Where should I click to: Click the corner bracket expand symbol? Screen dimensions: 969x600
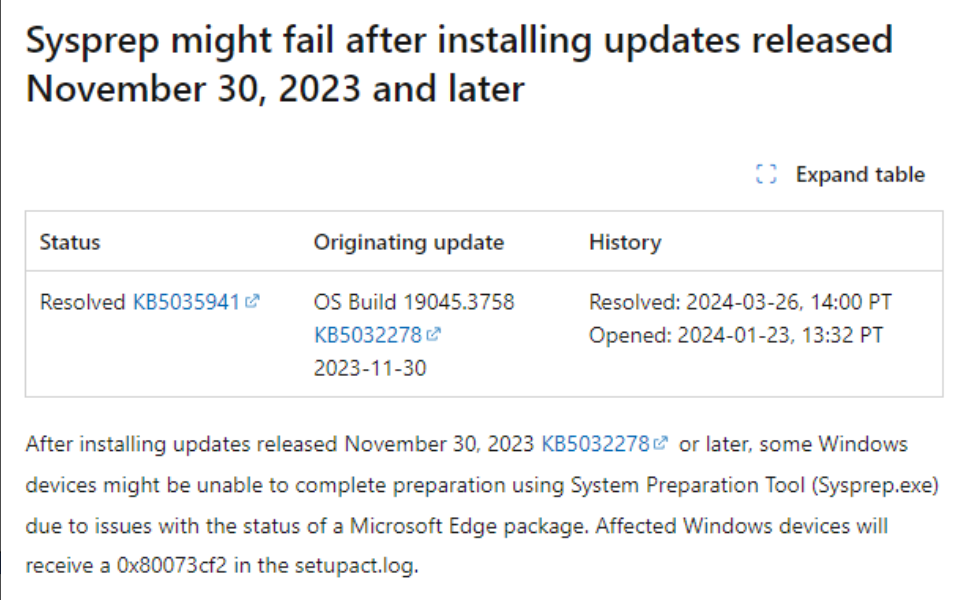coord(766,174)
